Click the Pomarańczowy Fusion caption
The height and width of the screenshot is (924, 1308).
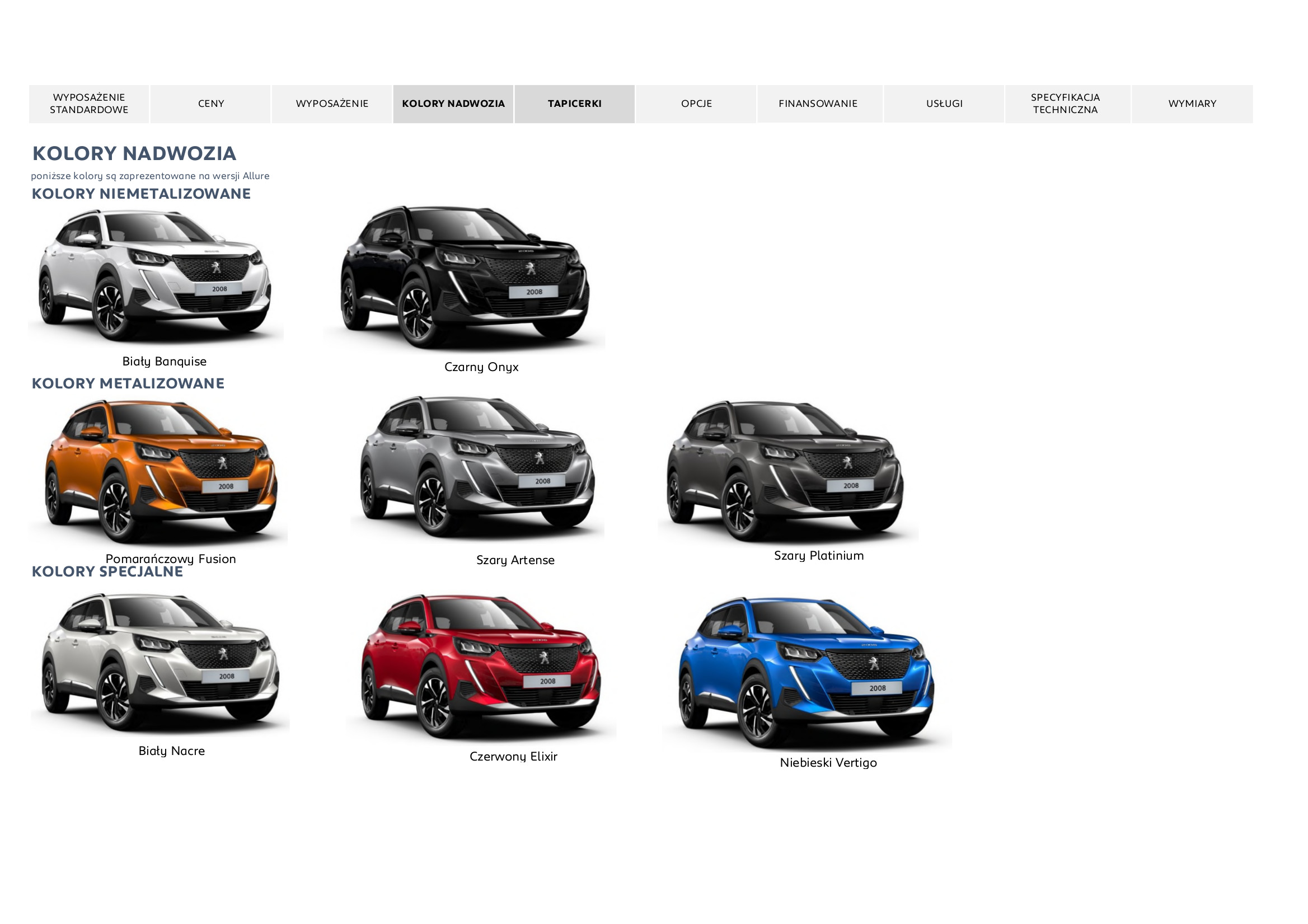click(171, 559)
